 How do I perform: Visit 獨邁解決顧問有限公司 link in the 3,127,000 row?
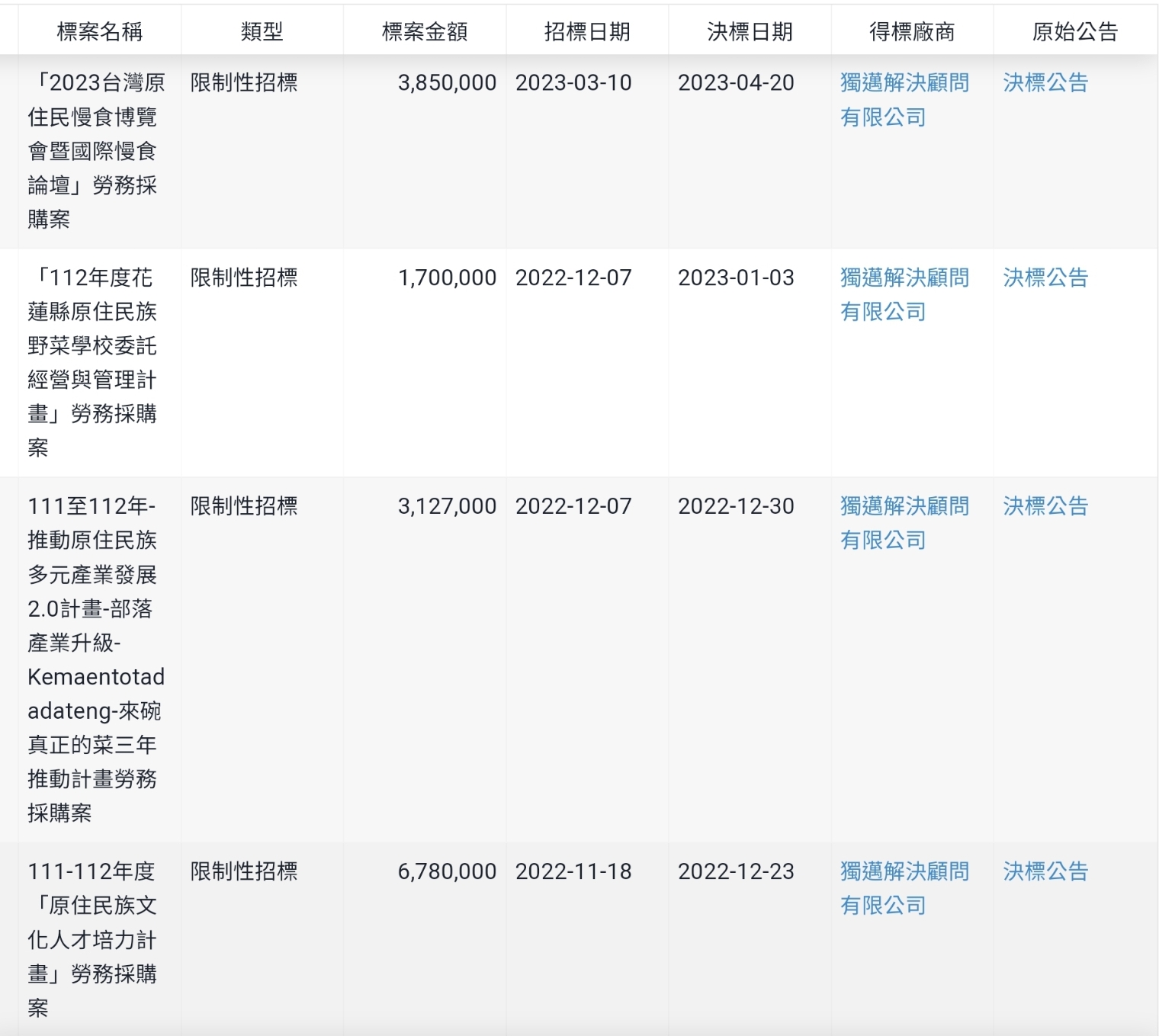click(904, 523)
